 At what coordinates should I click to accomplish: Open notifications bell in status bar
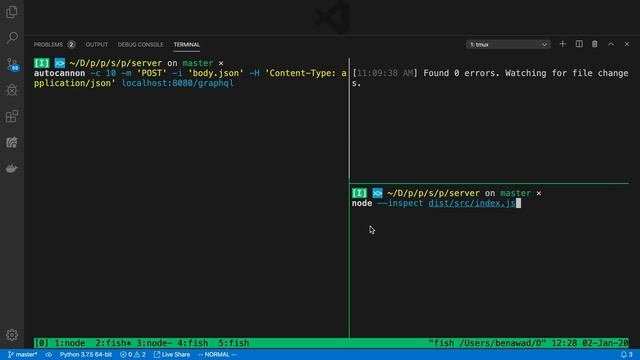(x=627, y=355)
